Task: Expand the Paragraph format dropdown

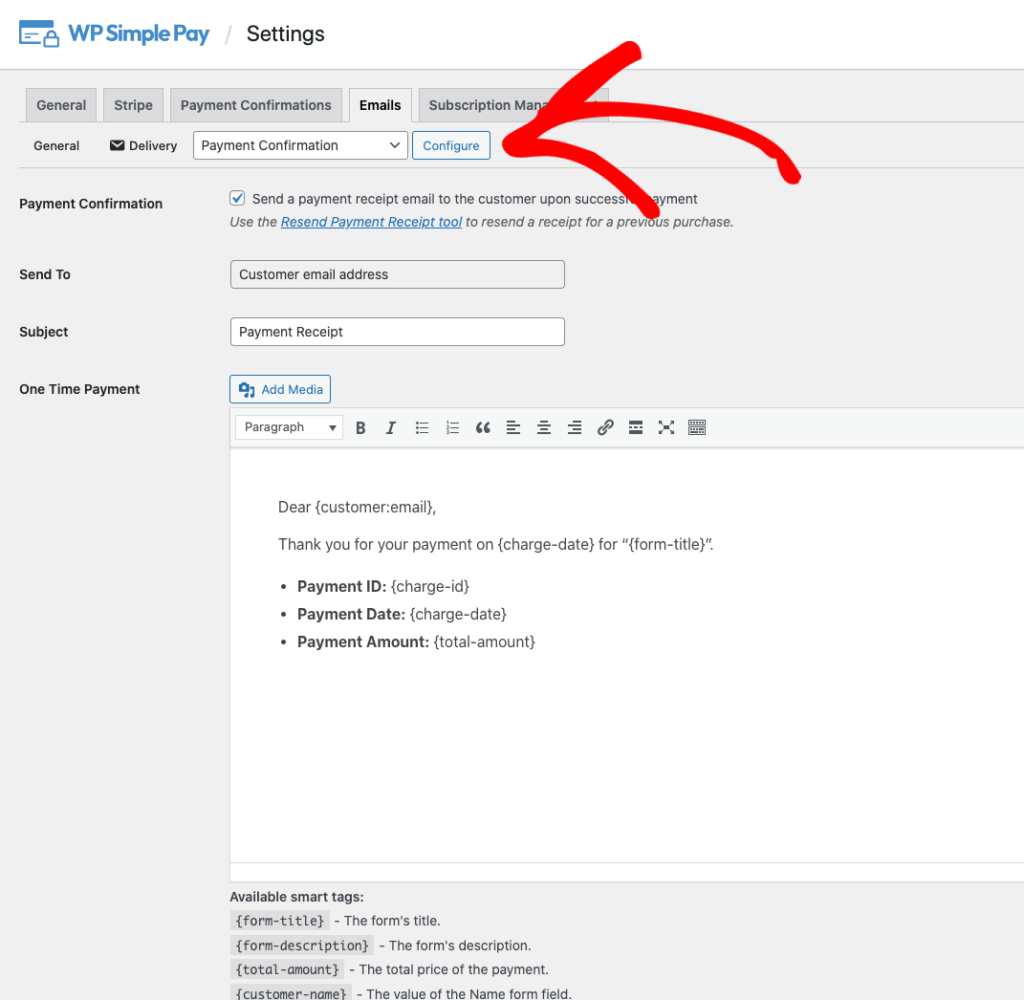Action: [290, 428]
